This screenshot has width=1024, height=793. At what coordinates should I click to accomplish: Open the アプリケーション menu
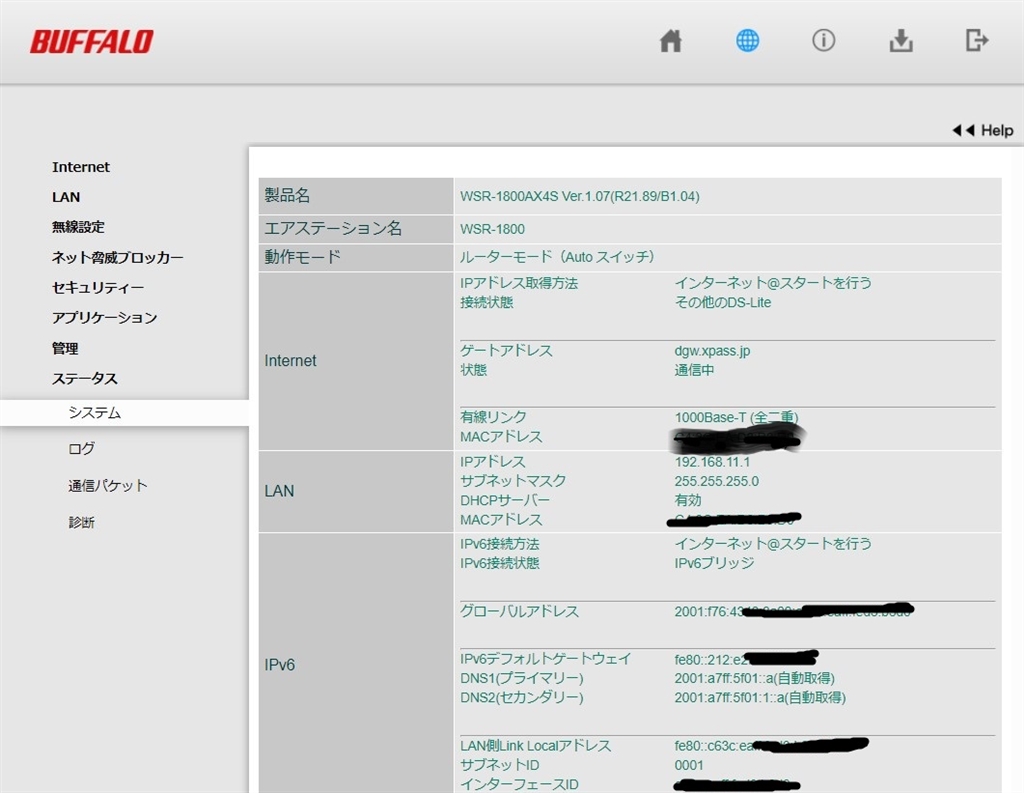[104, 317]
